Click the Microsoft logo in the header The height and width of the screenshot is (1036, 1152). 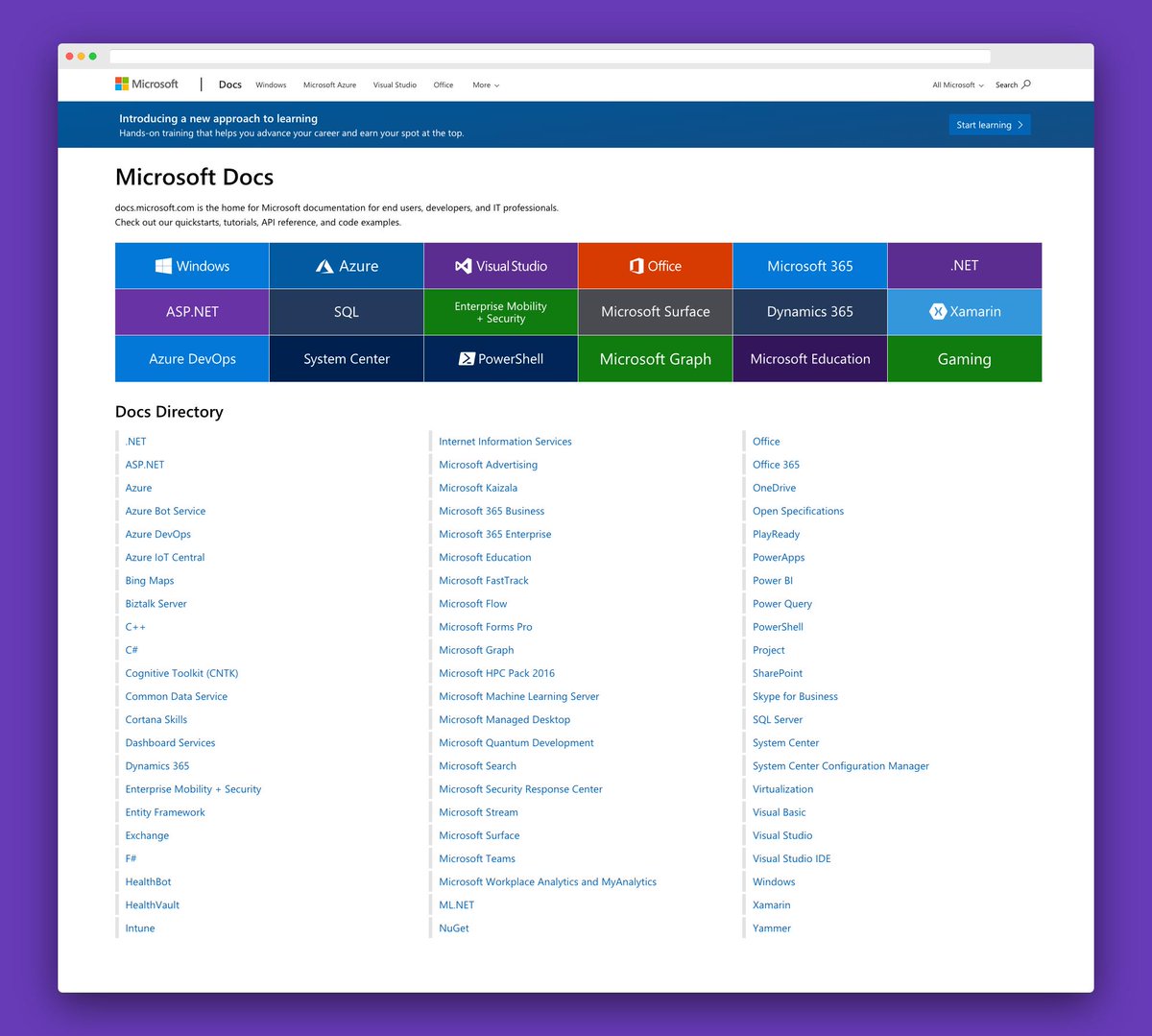[x=147, y=84]
